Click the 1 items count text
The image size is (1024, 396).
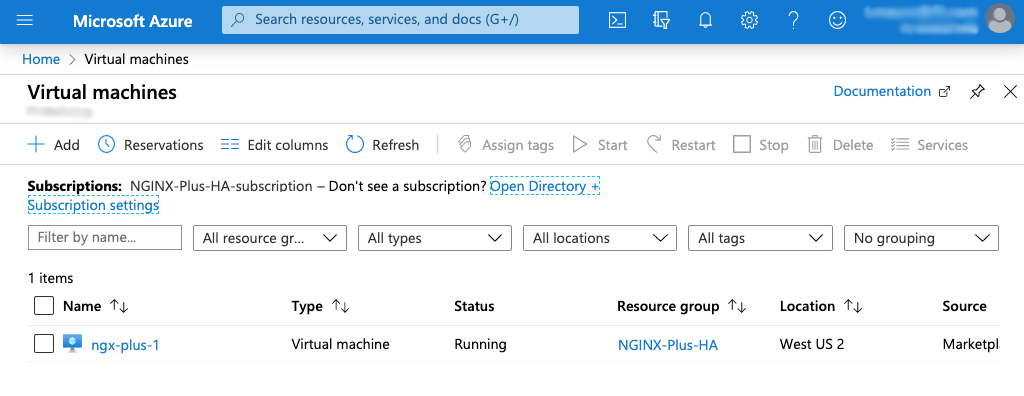coord(50,278)
